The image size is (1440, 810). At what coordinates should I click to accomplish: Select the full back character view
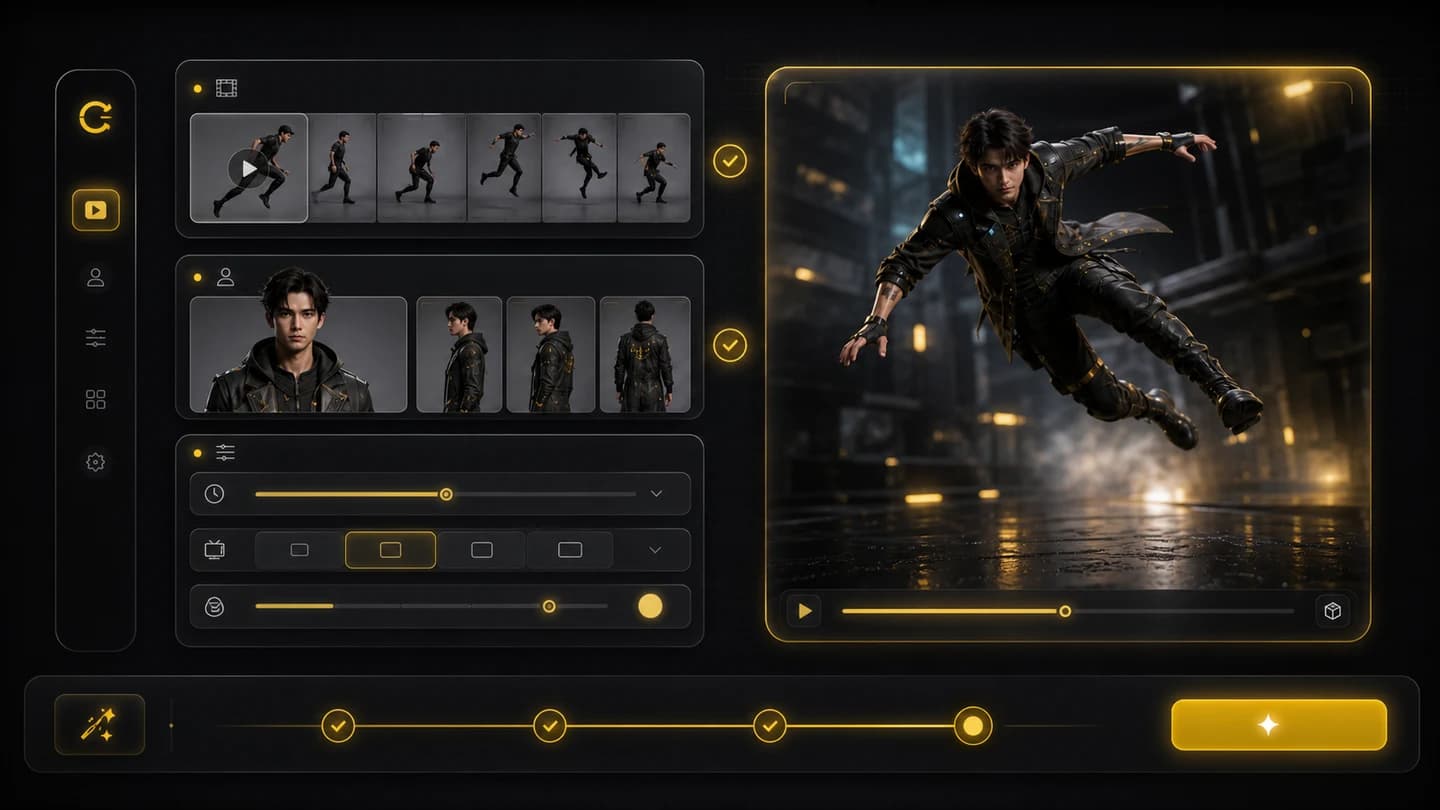click(645, 354)
